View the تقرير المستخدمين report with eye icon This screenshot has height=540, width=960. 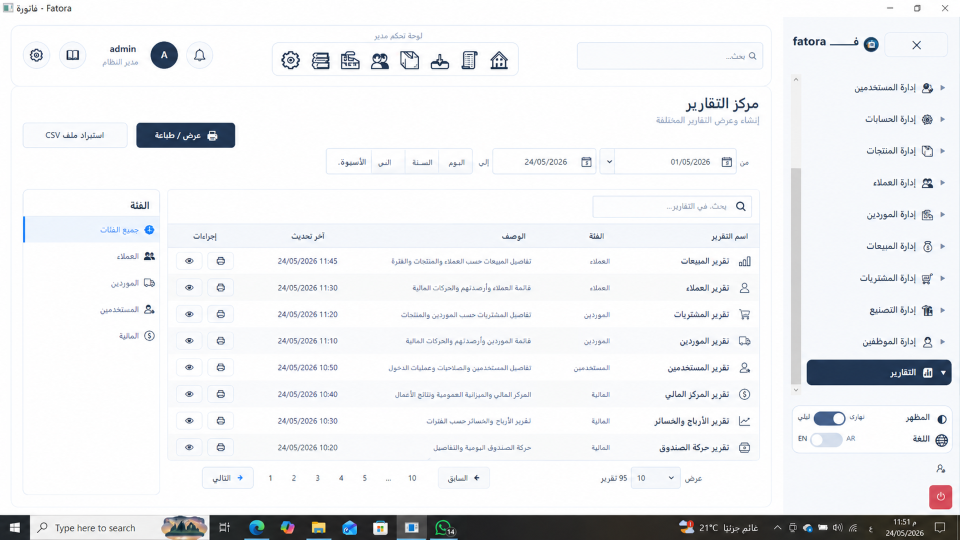click(189, 367)
